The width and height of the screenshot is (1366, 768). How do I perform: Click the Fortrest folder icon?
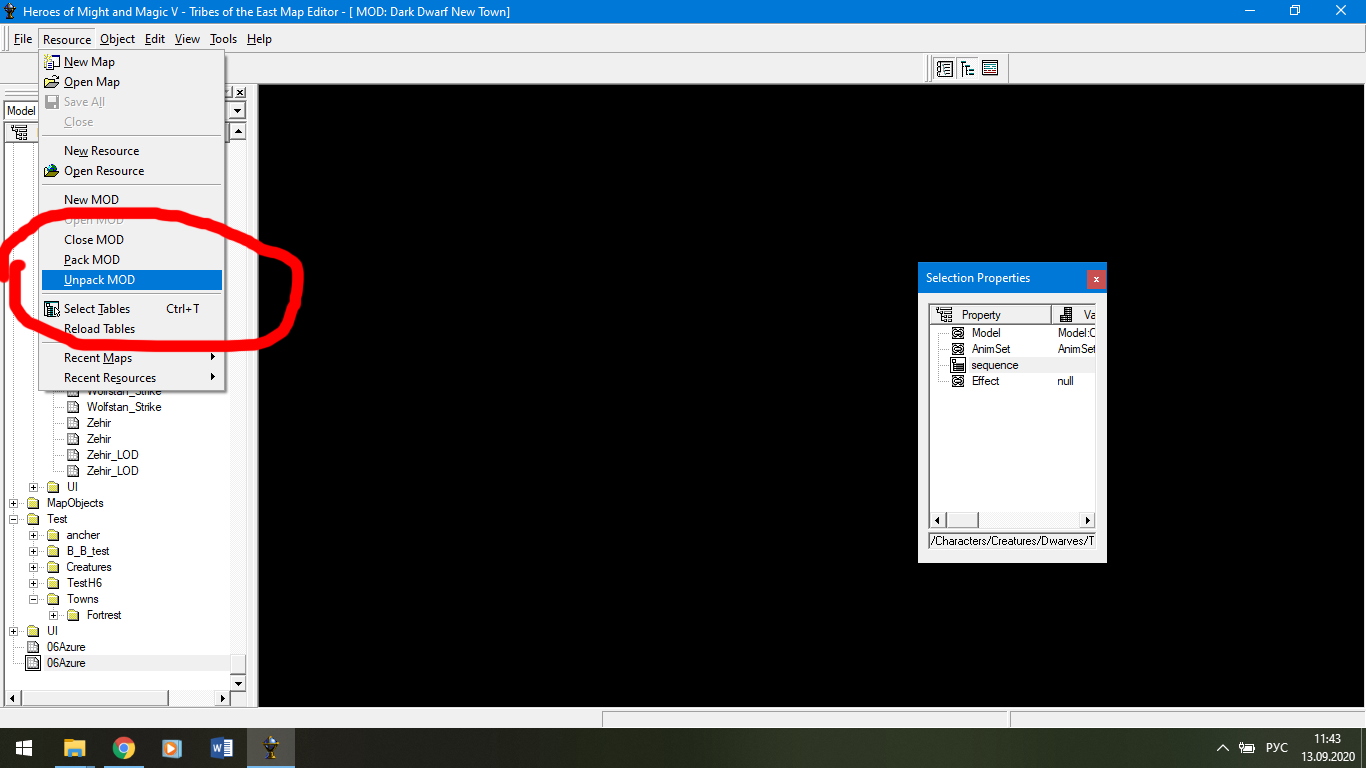pyautogui.click(x=73, y=615)
